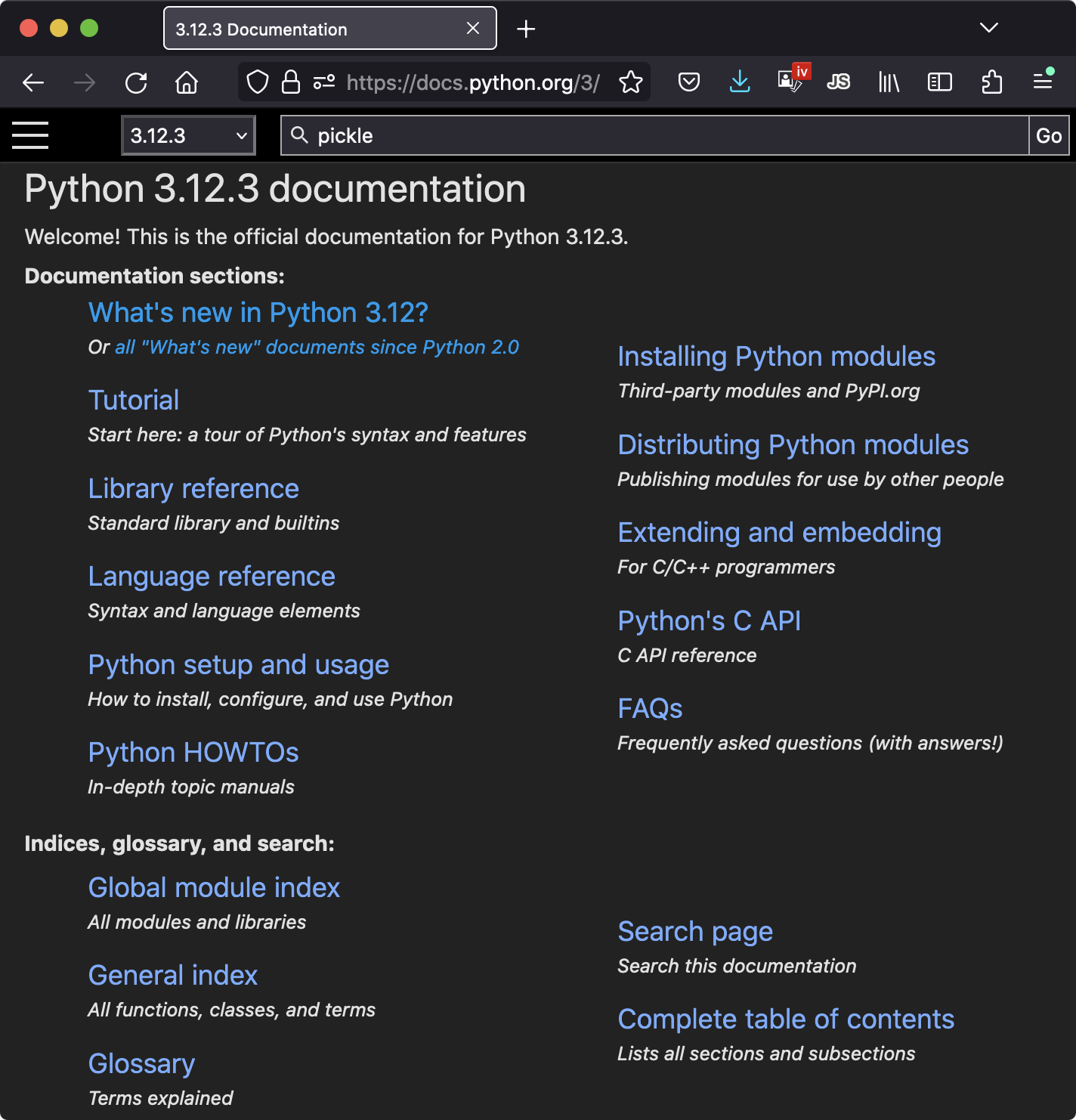Open the Downloads panel icon
Screen dimensions: 1076x1120
point(740,82)
